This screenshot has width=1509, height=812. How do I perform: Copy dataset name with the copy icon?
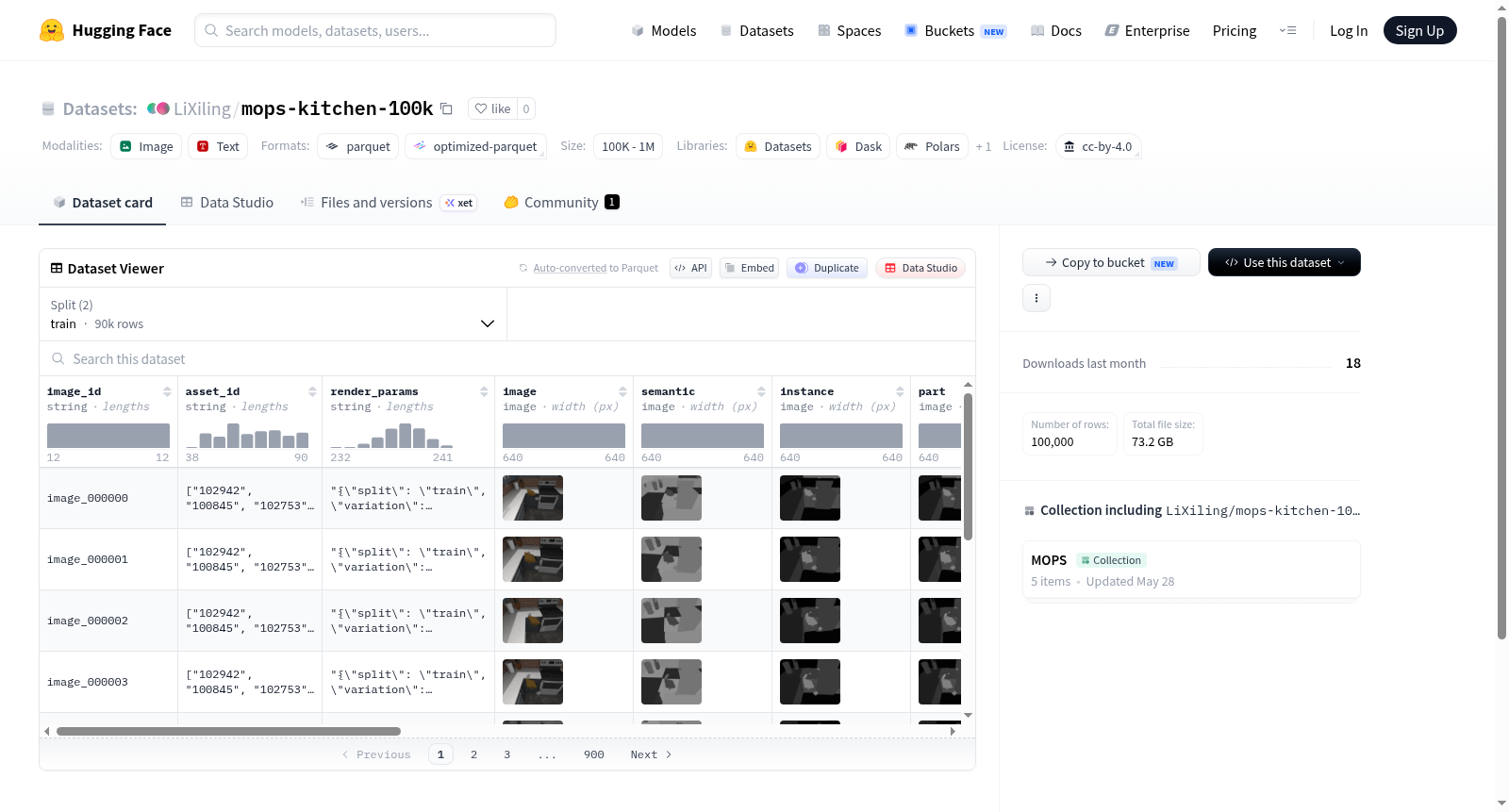[447, 109]
